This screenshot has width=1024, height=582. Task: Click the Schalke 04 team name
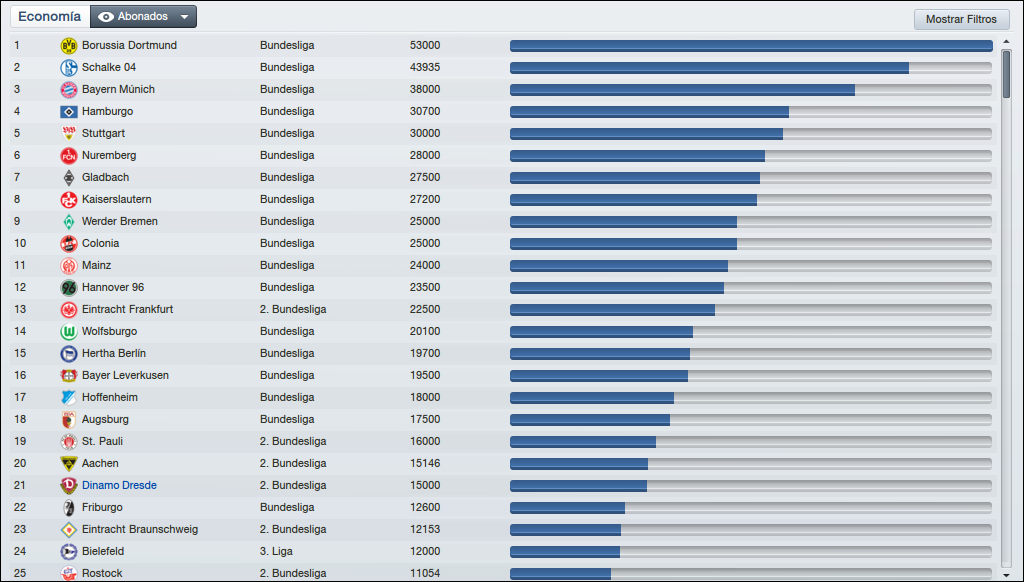pyautogui.click(x=109, y=67)
